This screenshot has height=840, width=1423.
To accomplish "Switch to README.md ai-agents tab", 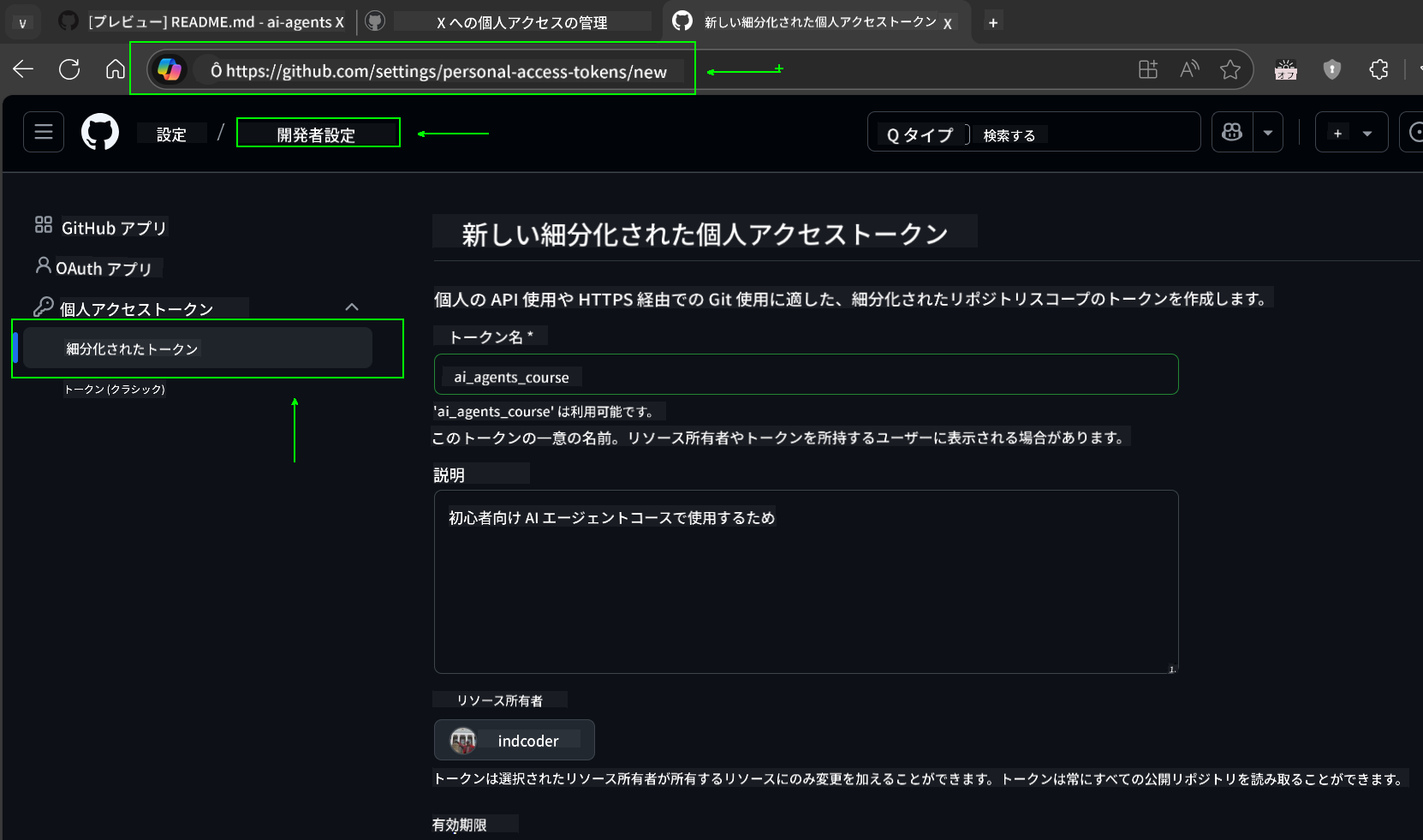I will tap(202, 22).
